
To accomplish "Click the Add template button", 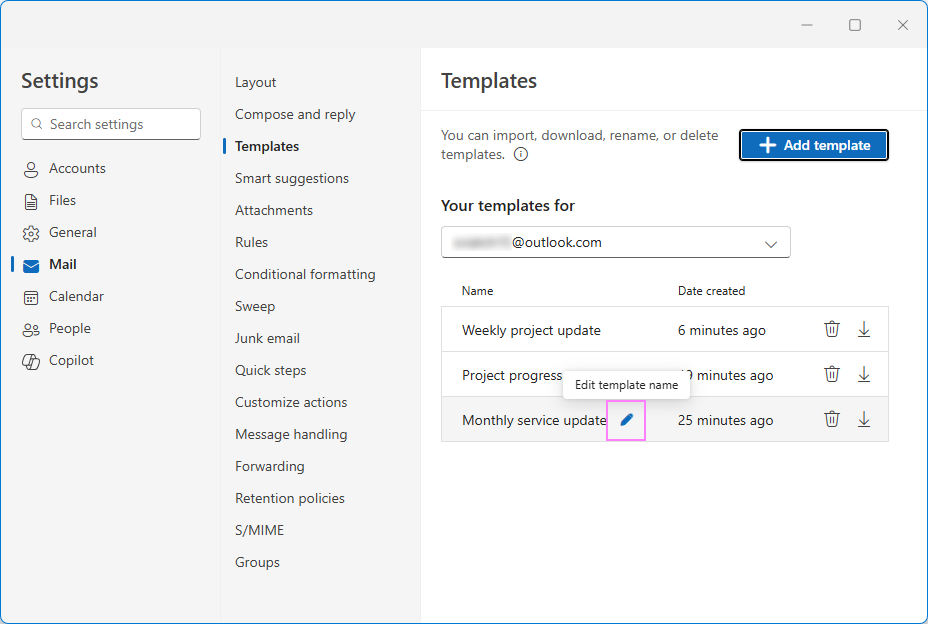I will 813,144.
